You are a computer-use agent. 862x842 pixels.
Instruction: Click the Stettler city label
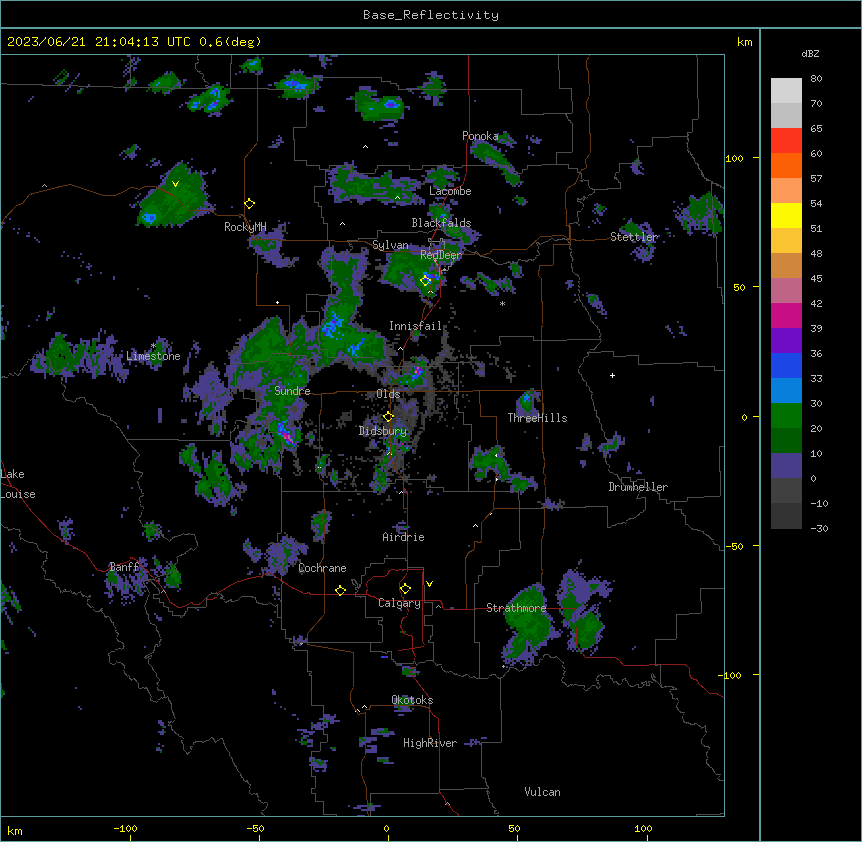point(634,237)
